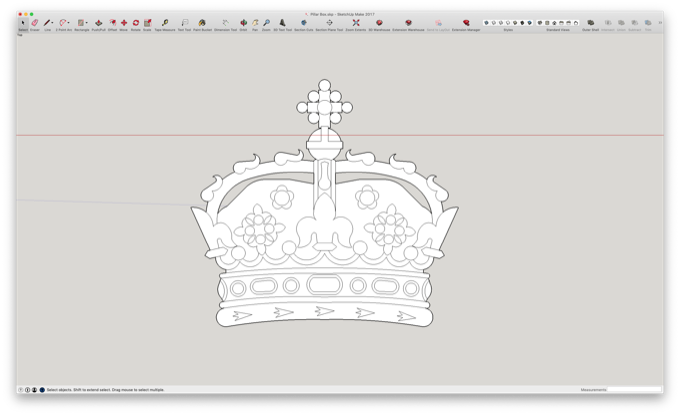This screenshot has height=415, width=680.
Task: Open the Line tool dropdown arrow
Action: coord(52,23)
